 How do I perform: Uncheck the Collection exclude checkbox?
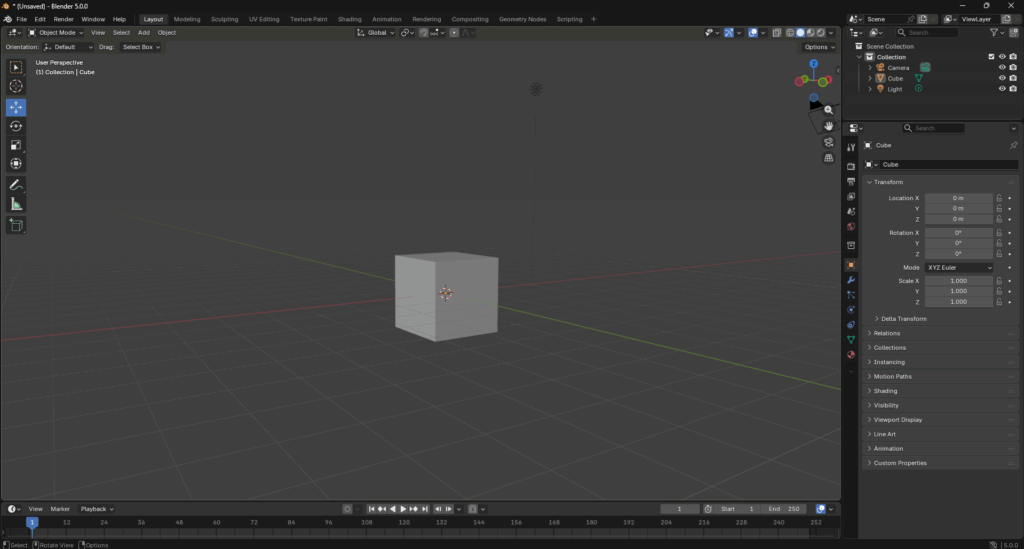[x=991, y=57]
